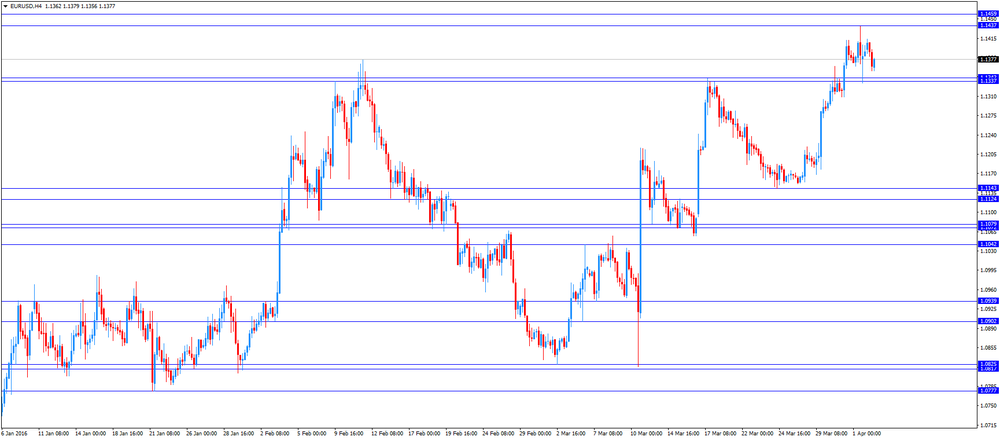Click the 12 Feb 08:00 time label

tap(388, 434)
